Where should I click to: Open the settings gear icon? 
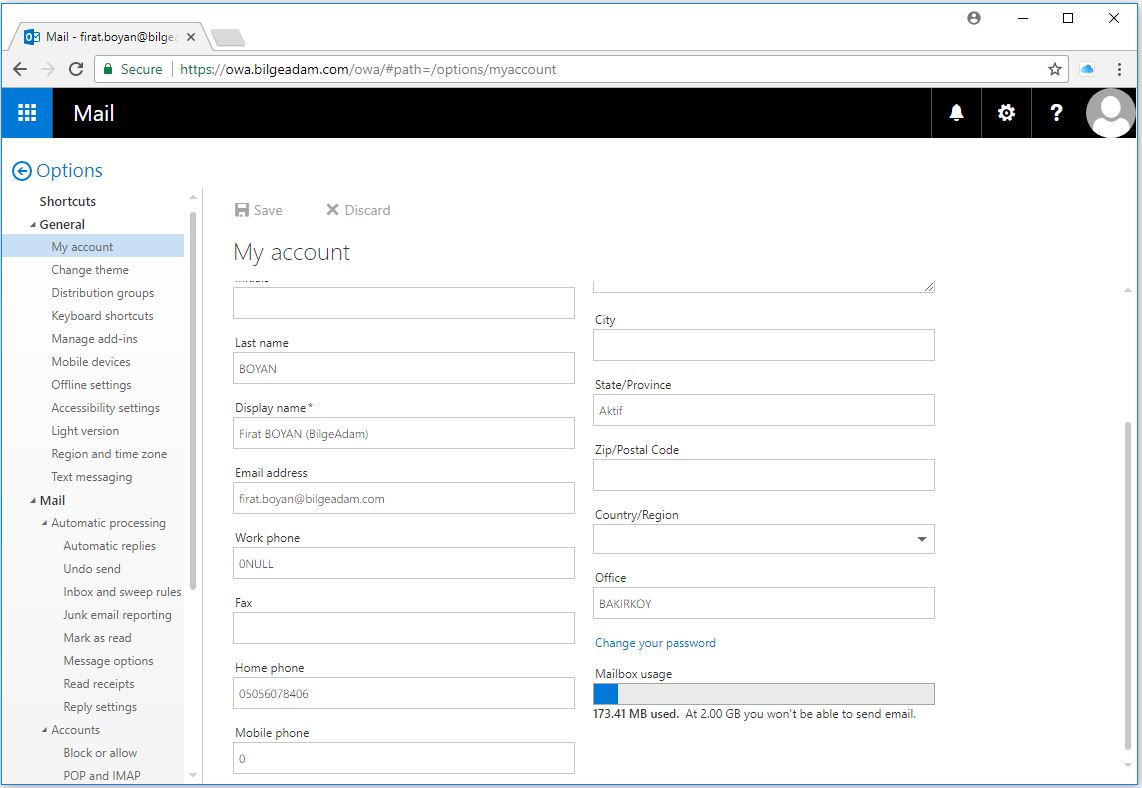click(x=1007, y=113)
